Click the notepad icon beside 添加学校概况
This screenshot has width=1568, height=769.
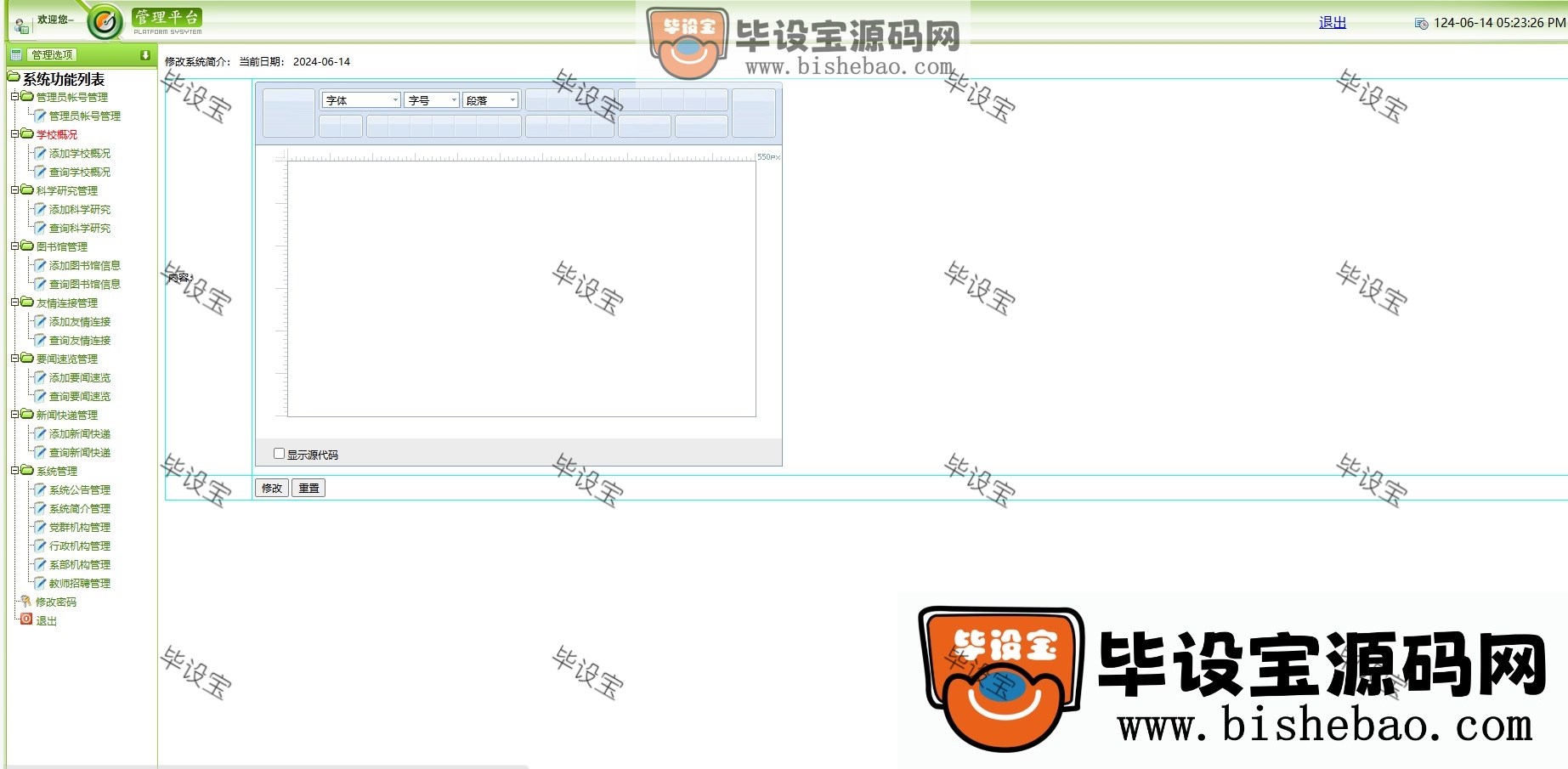pos(40,153)
